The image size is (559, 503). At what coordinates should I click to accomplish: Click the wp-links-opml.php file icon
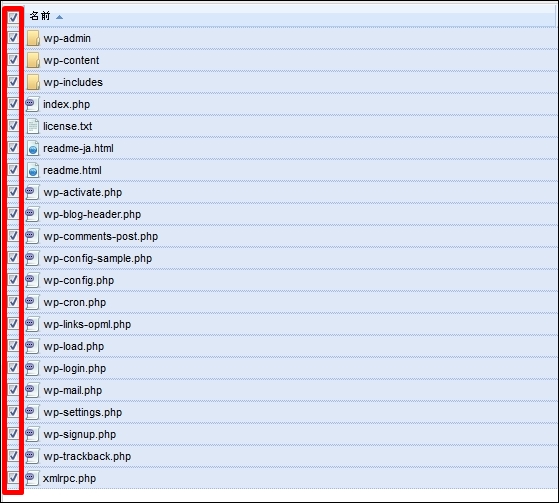coord(32,324)
